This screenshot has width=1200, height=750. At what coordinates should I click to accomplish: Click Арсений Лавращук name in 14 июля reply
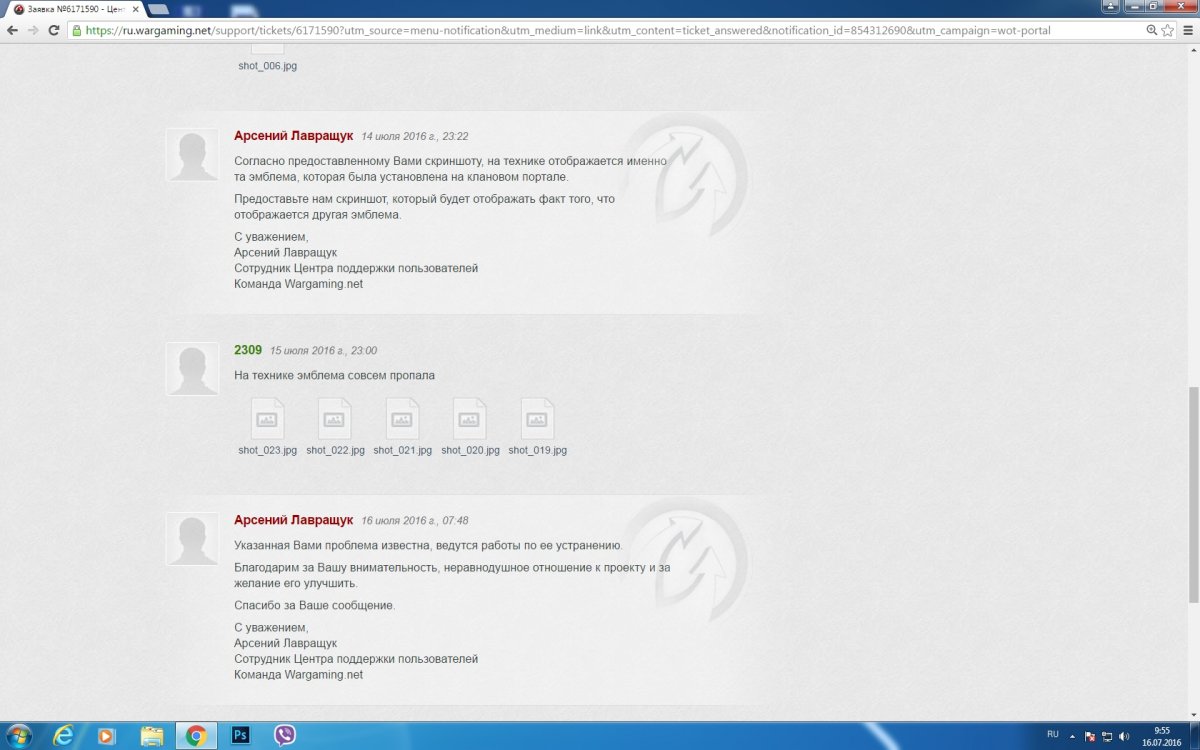coord(293,135)
